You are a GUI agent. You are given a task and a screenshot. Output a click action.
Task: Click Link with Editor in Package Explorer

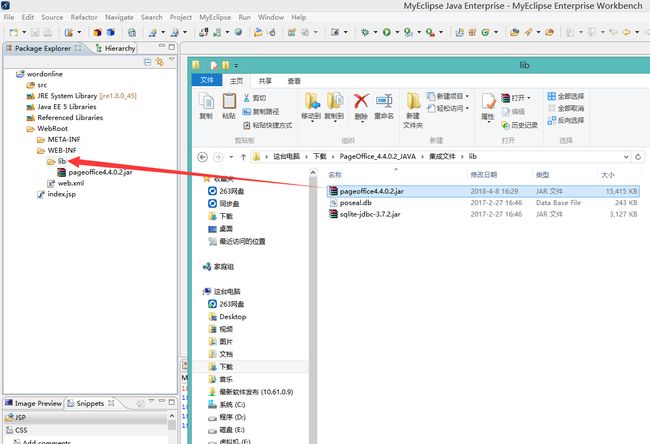[x=159, y=62]
